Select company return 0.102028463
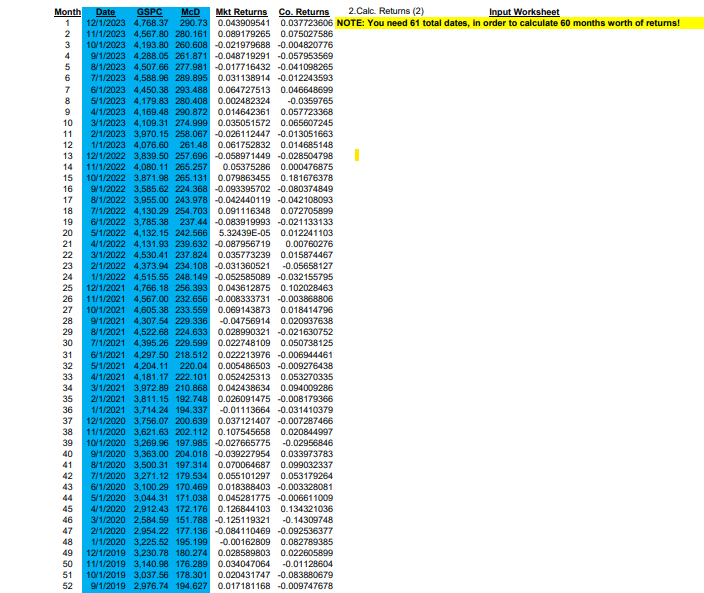The width and height of the screenshot is (704, 593). pyautogui.click(x=307, y=288)
